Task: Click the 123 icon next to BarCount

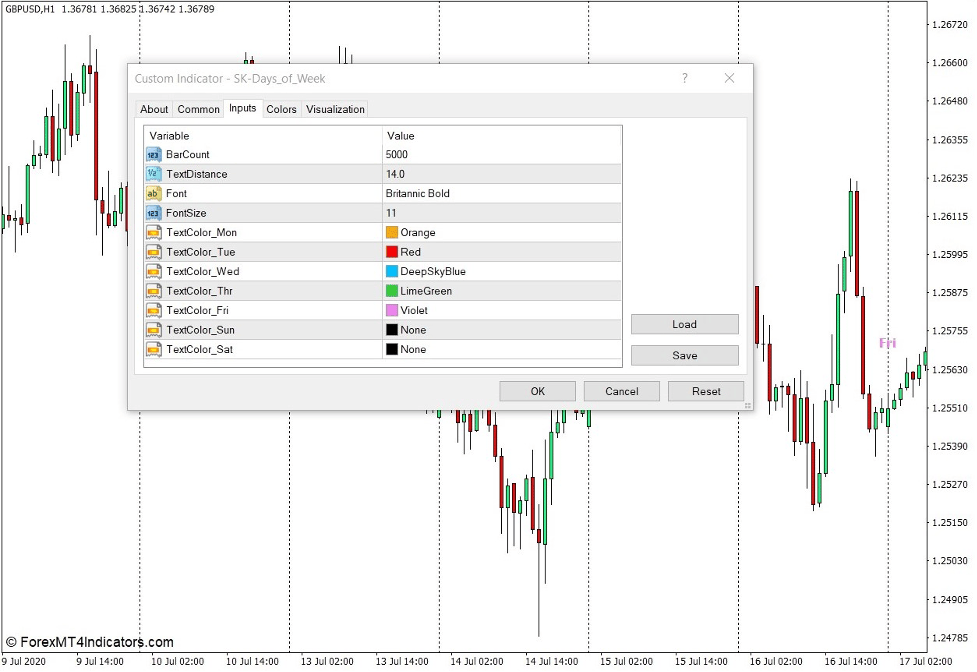Action: click(153, 155)
